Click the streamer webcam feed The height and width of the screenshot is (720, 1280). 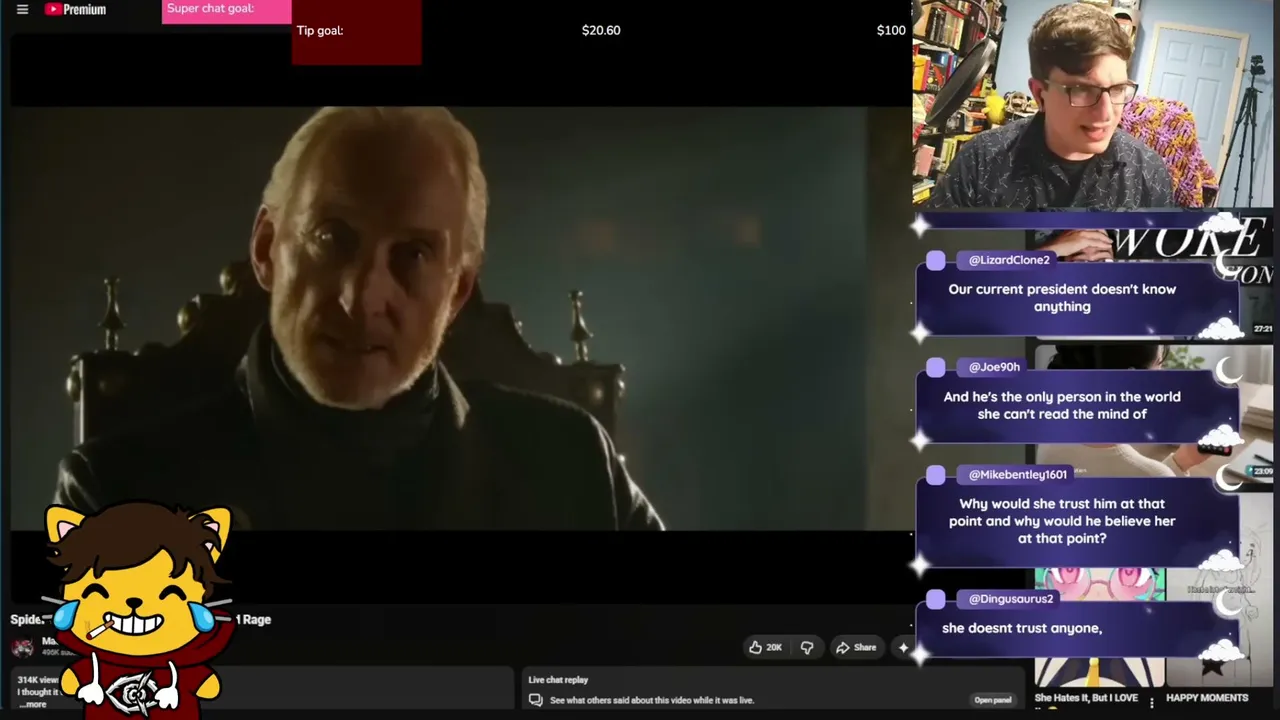[x=1094, y=104]
